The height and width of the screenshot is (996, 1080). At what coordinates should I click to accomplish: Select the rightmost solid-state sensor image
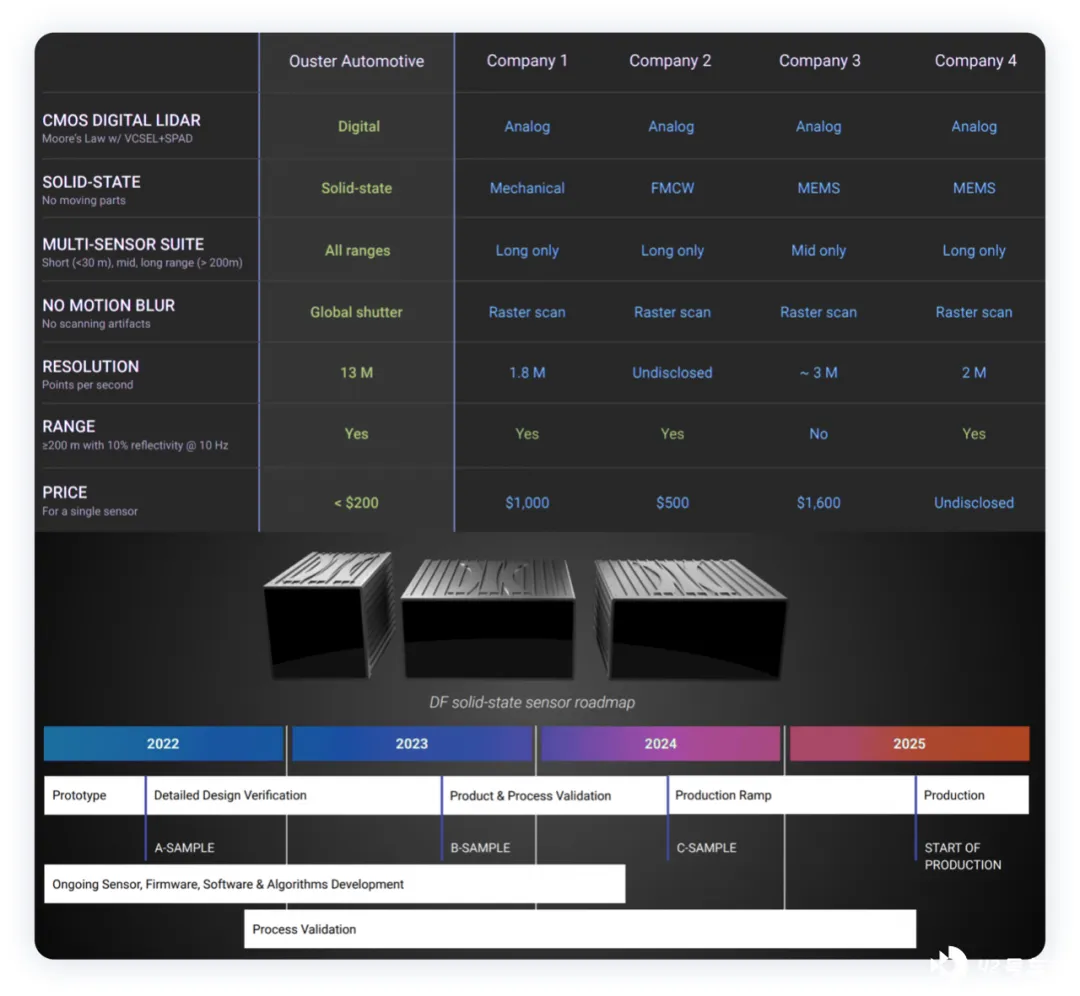[x=689, y=617]
